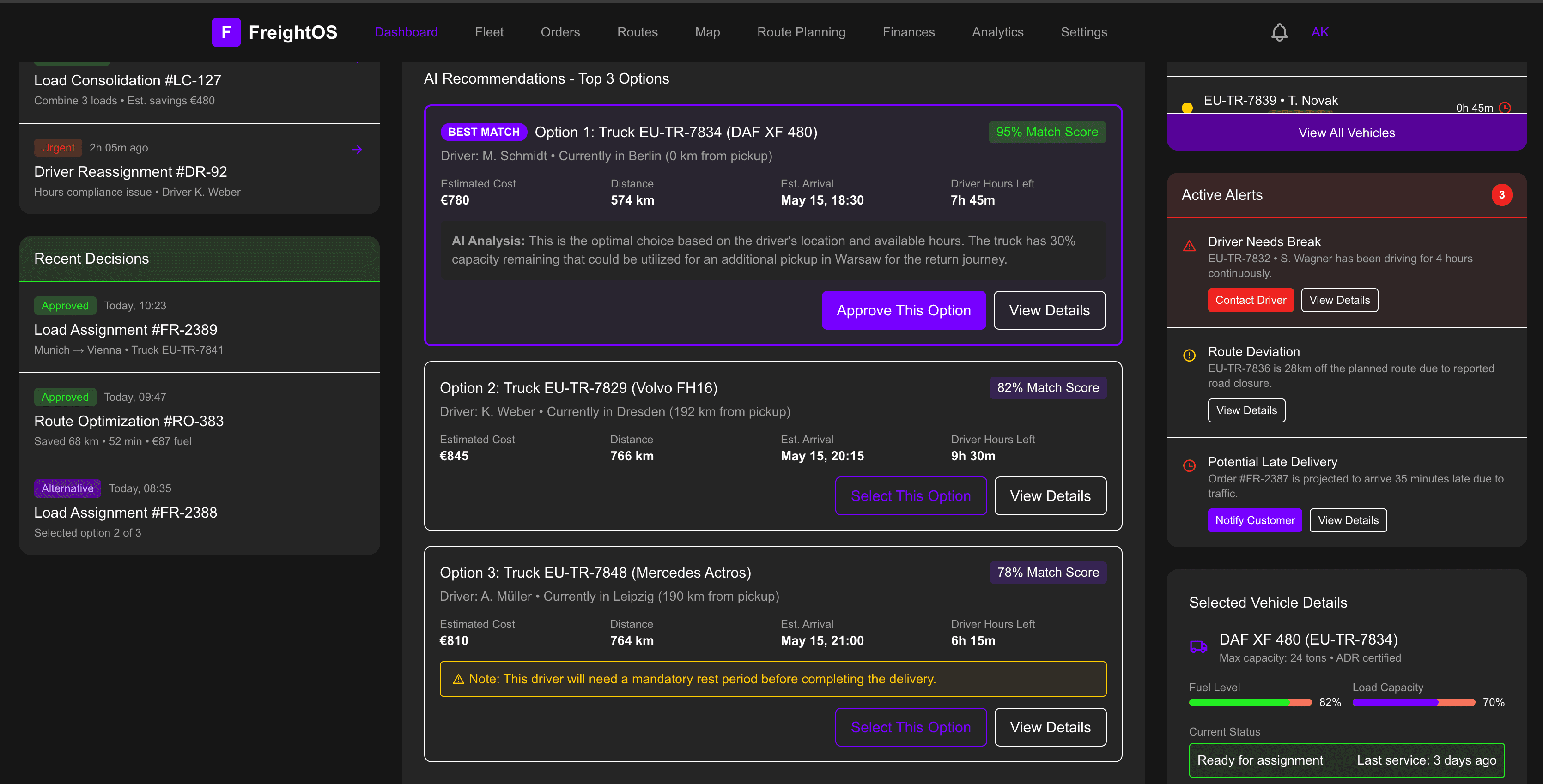Click View All Vehicles
The width and height of the screenshot is (1543, 784).
point(1347,132)
